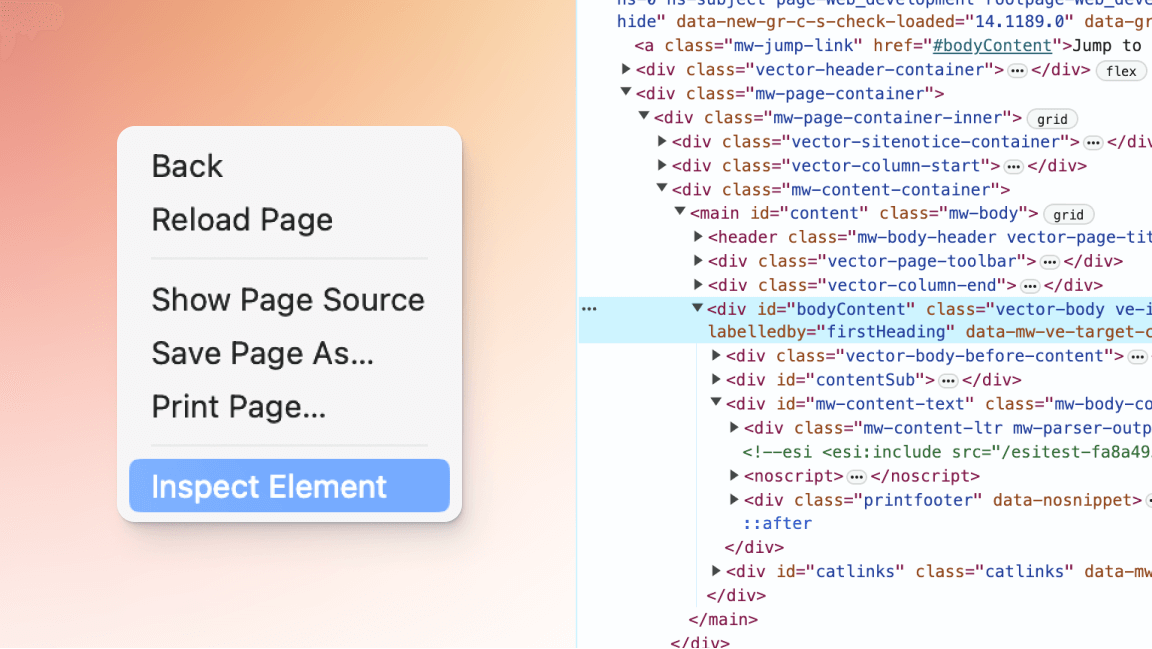Viewport: 1152px width, 649px height.
Task: Expand the catlinks div node
Action: pyautogui.click(x=716, y=570)
